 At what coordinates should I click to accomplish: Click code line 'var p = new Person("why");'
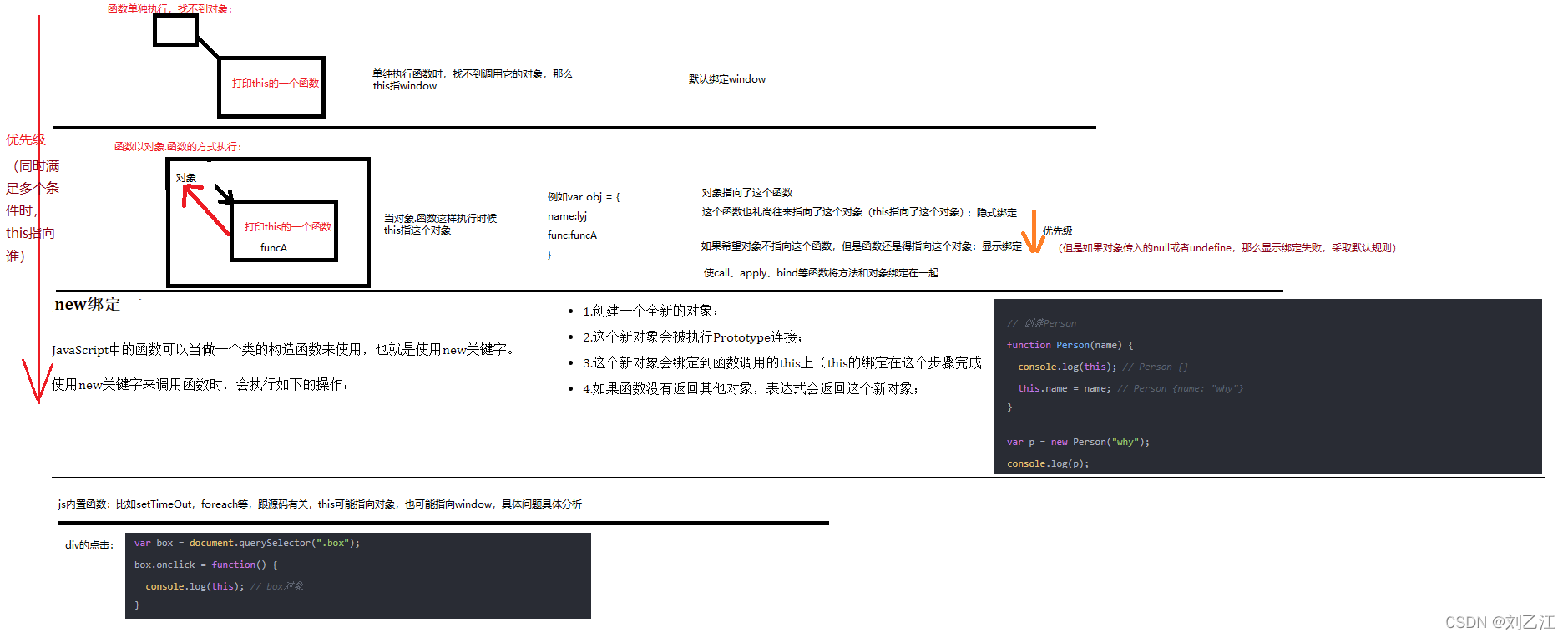(x=1078, y=443)
